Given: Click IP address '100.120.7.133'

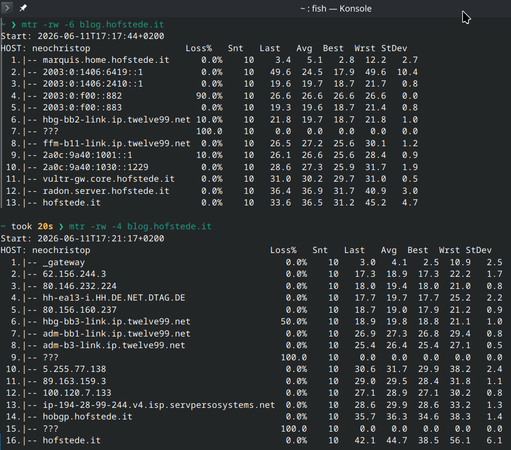Looking at the screenshot, I should [x=77, y=393].
